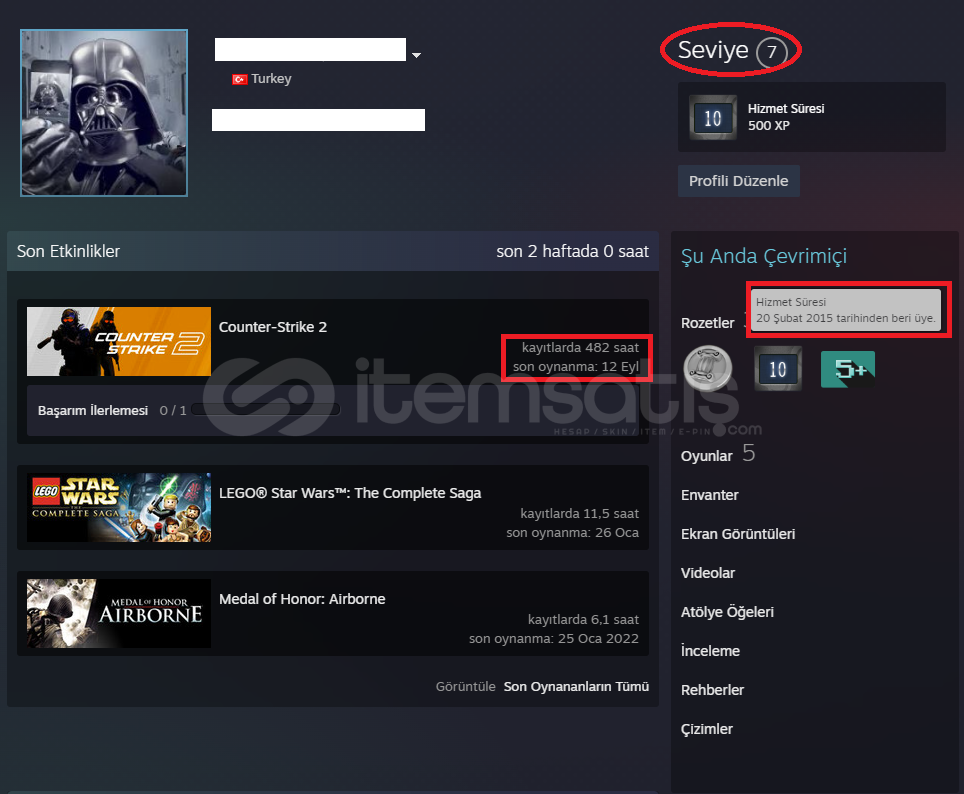Viewport: 964px width, 794px height.
Task: Open the Envanter inventory page
Action: pyautogui.click(x=709, y=495)
